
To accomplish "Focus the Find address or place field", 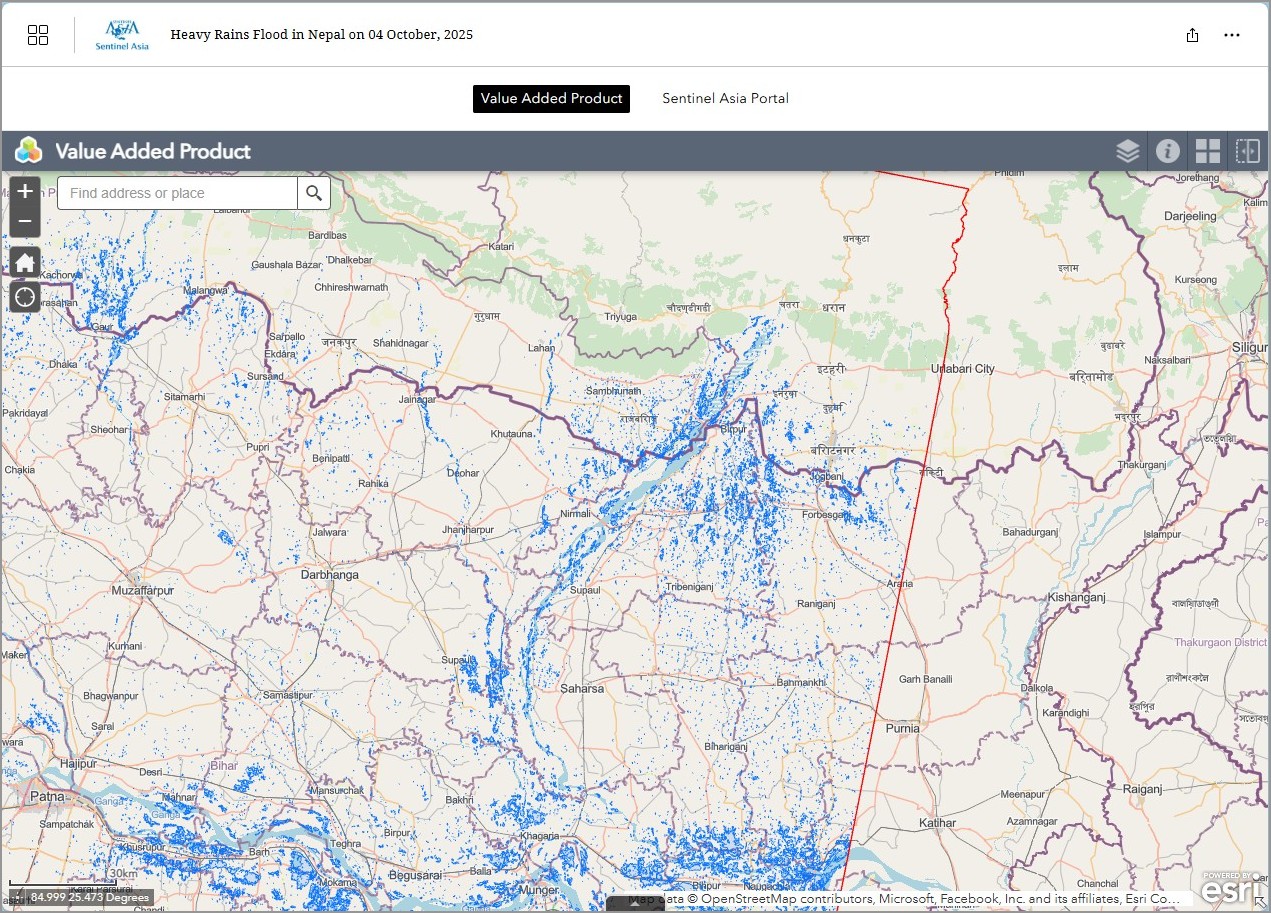I will [x=178, y=193].
